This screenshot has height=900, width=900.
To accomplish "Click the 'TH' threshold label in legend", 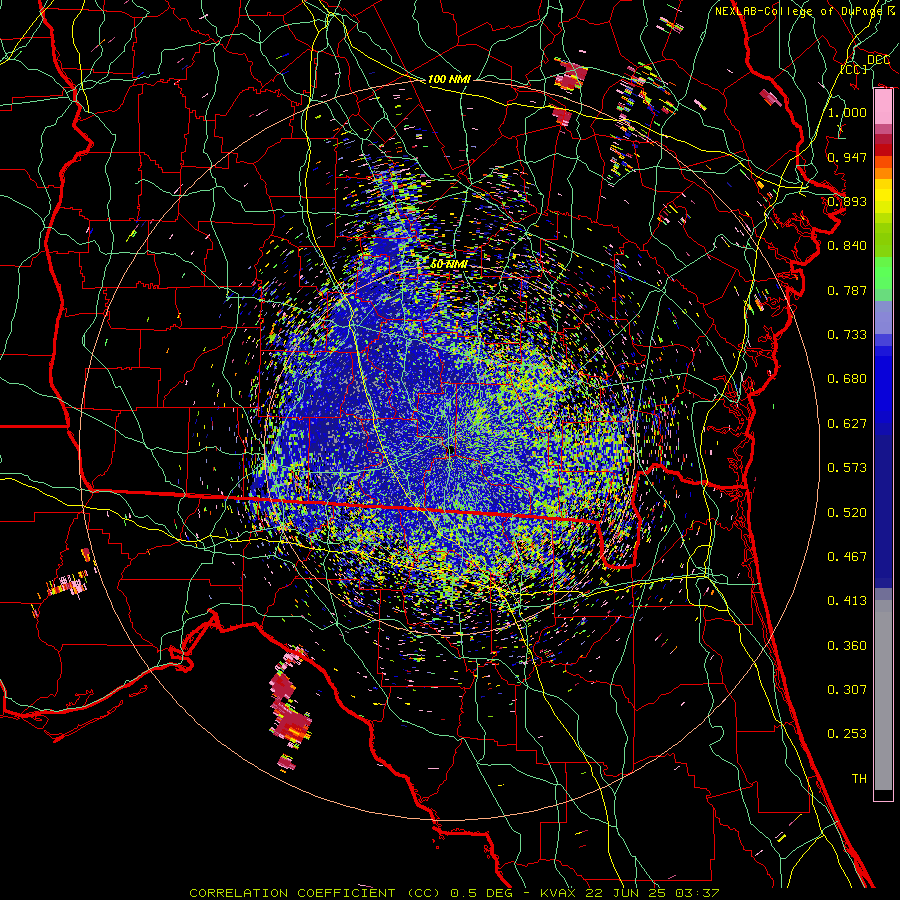I will point(859,779).
